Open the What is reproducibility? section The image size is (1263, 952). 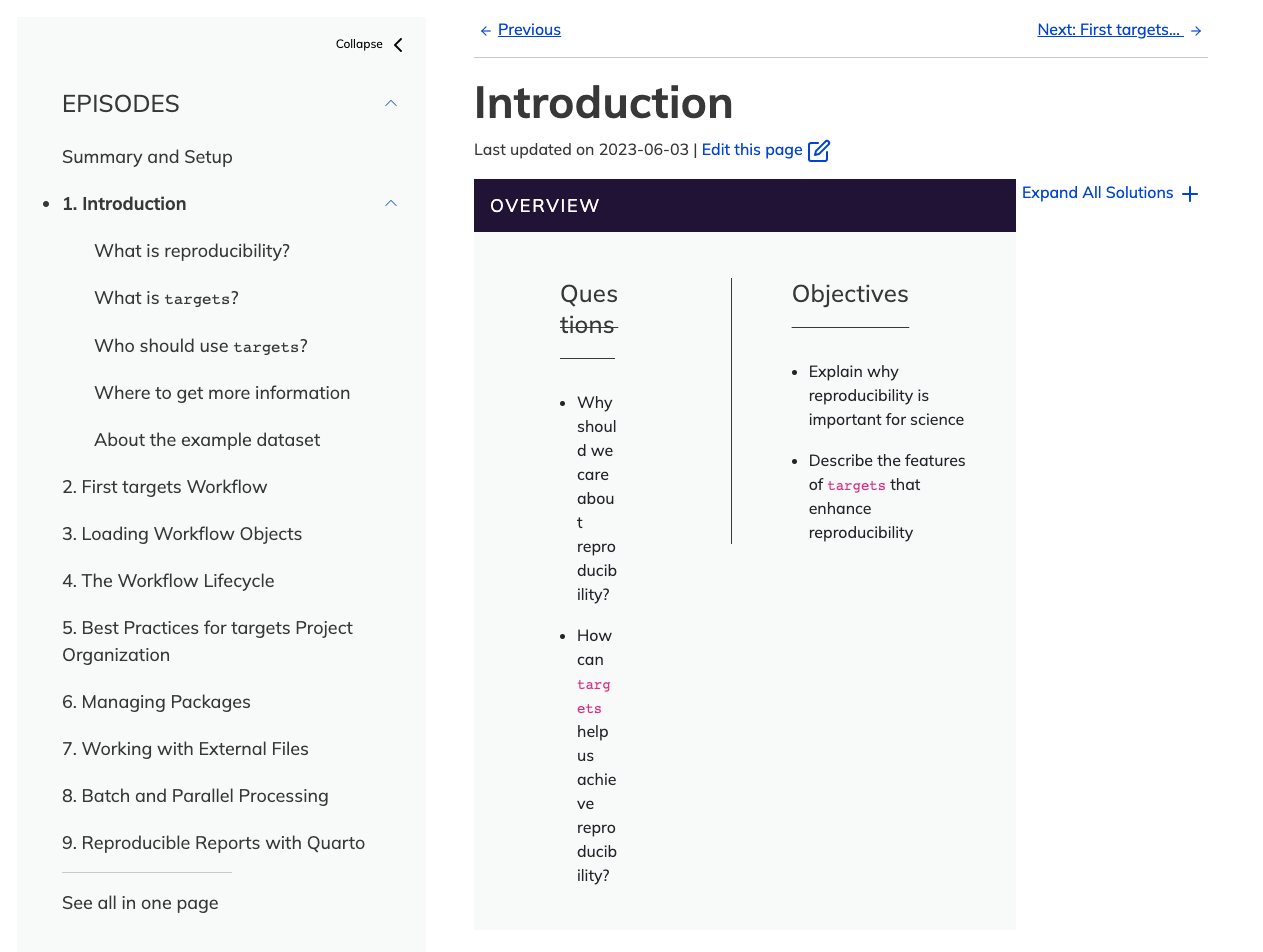tap(192, 250)
